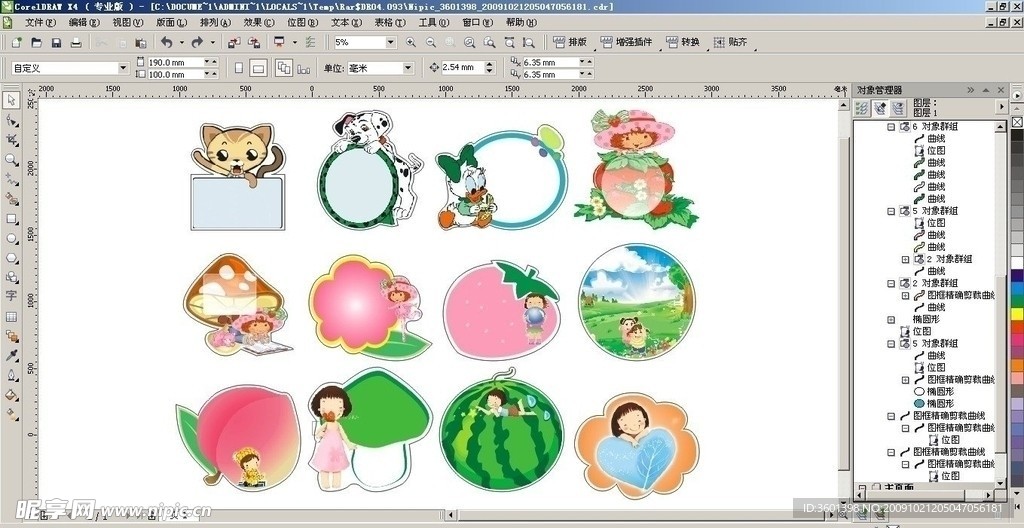Click the 贴齐 button

tap(730, 42)
